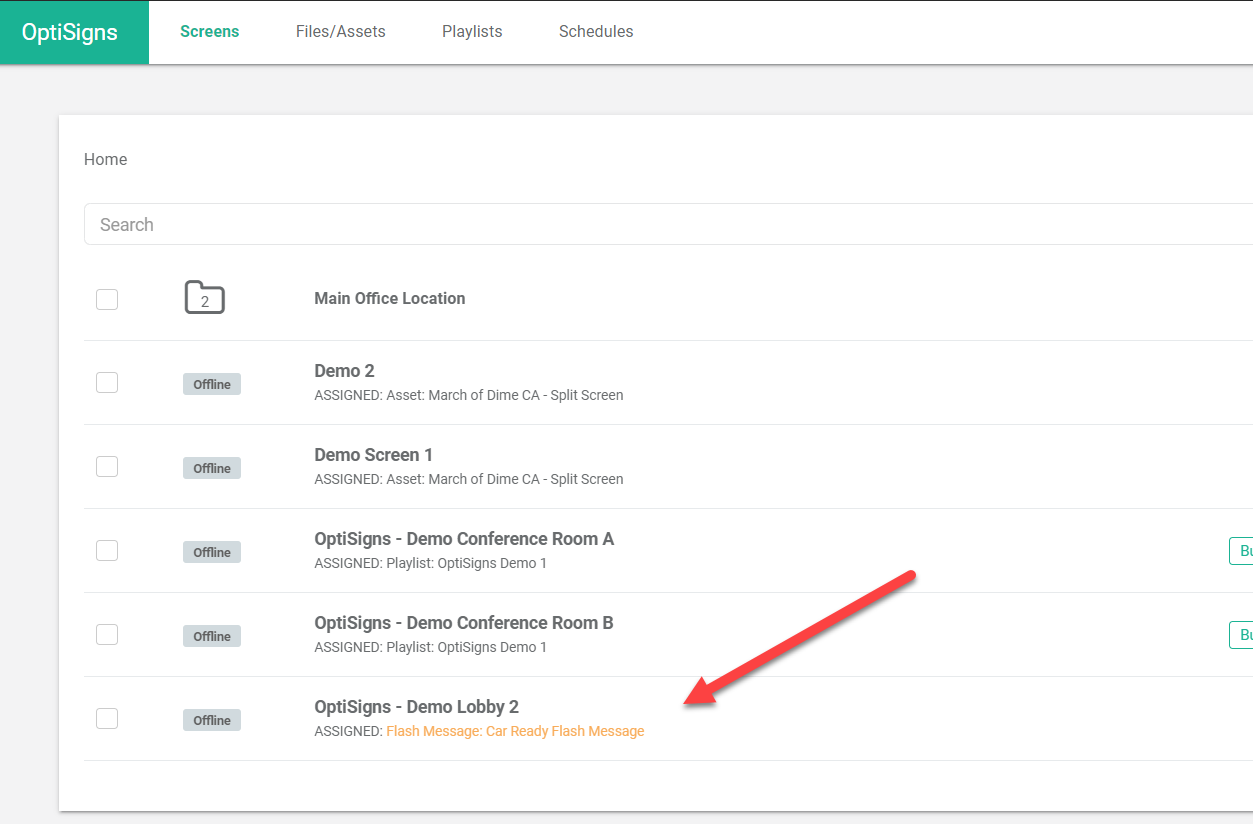Open the Main Office Location folder name
The image size is (1253, 824).
tap(390, 298)
